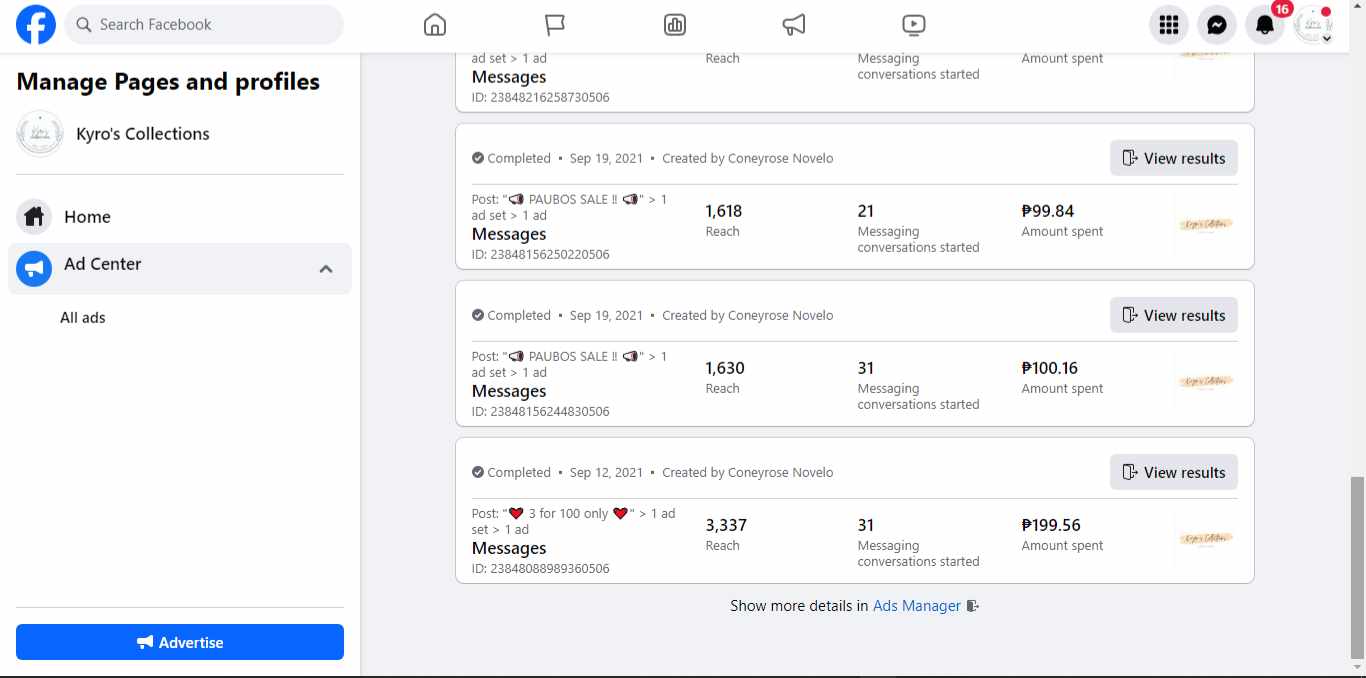This screenshot has width=1366, height=678.
Task: Open the nine-dot apps menu
Action: point(1169,25)
